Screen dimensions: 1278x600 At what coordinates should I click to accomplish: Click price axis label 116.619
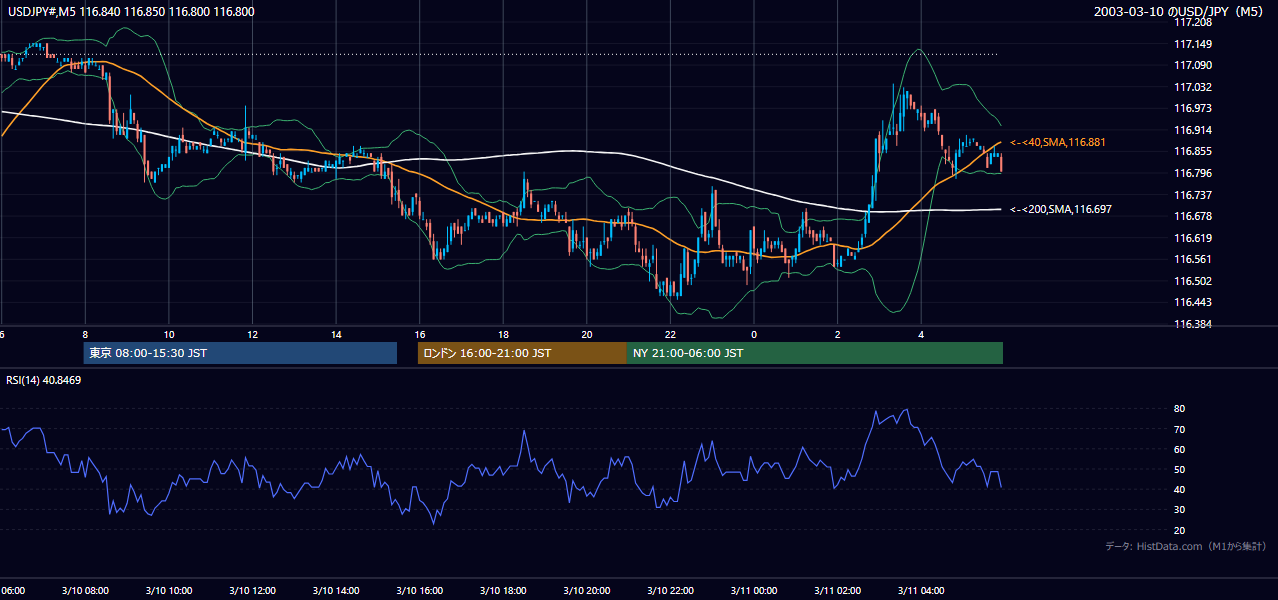pos(1192,238)
